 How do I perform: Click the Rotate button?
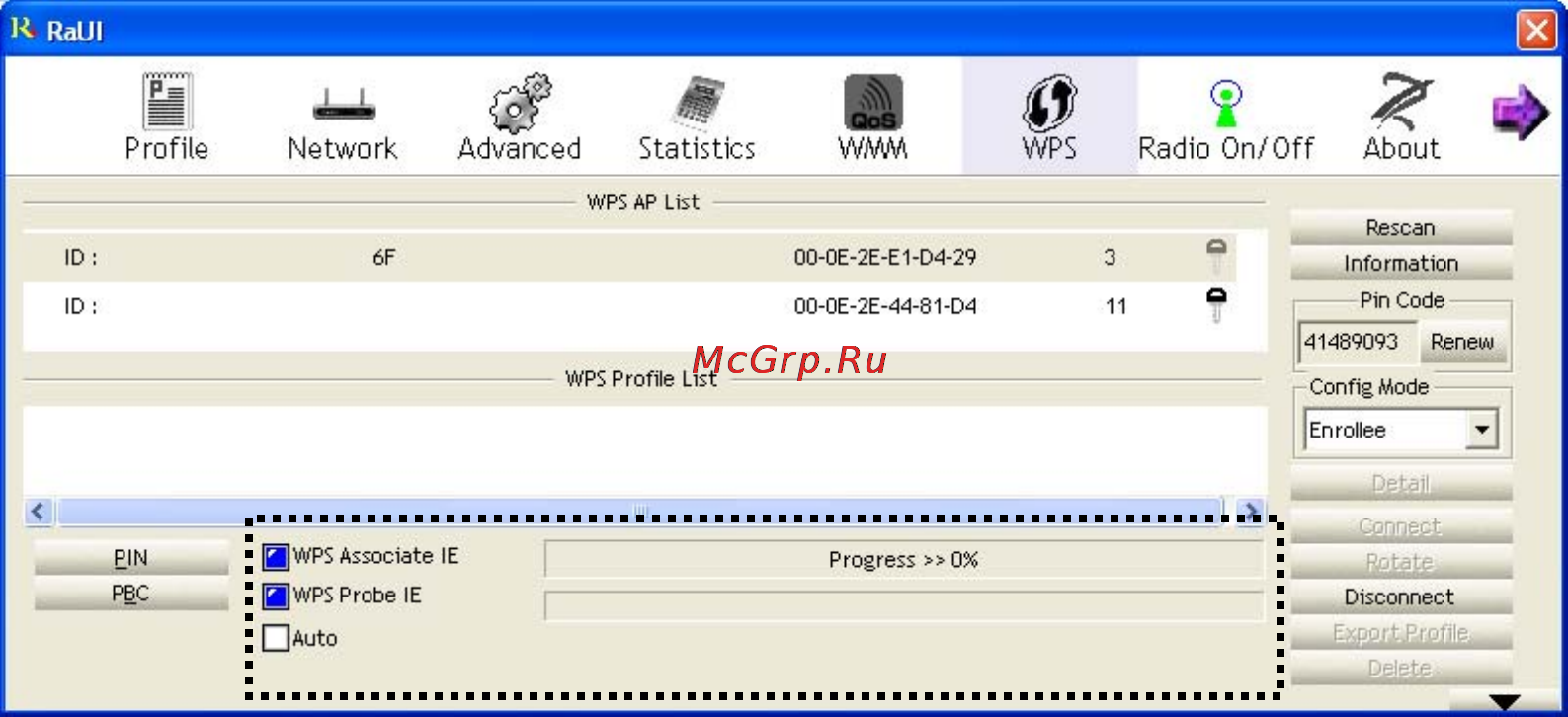click(1401, 562)
